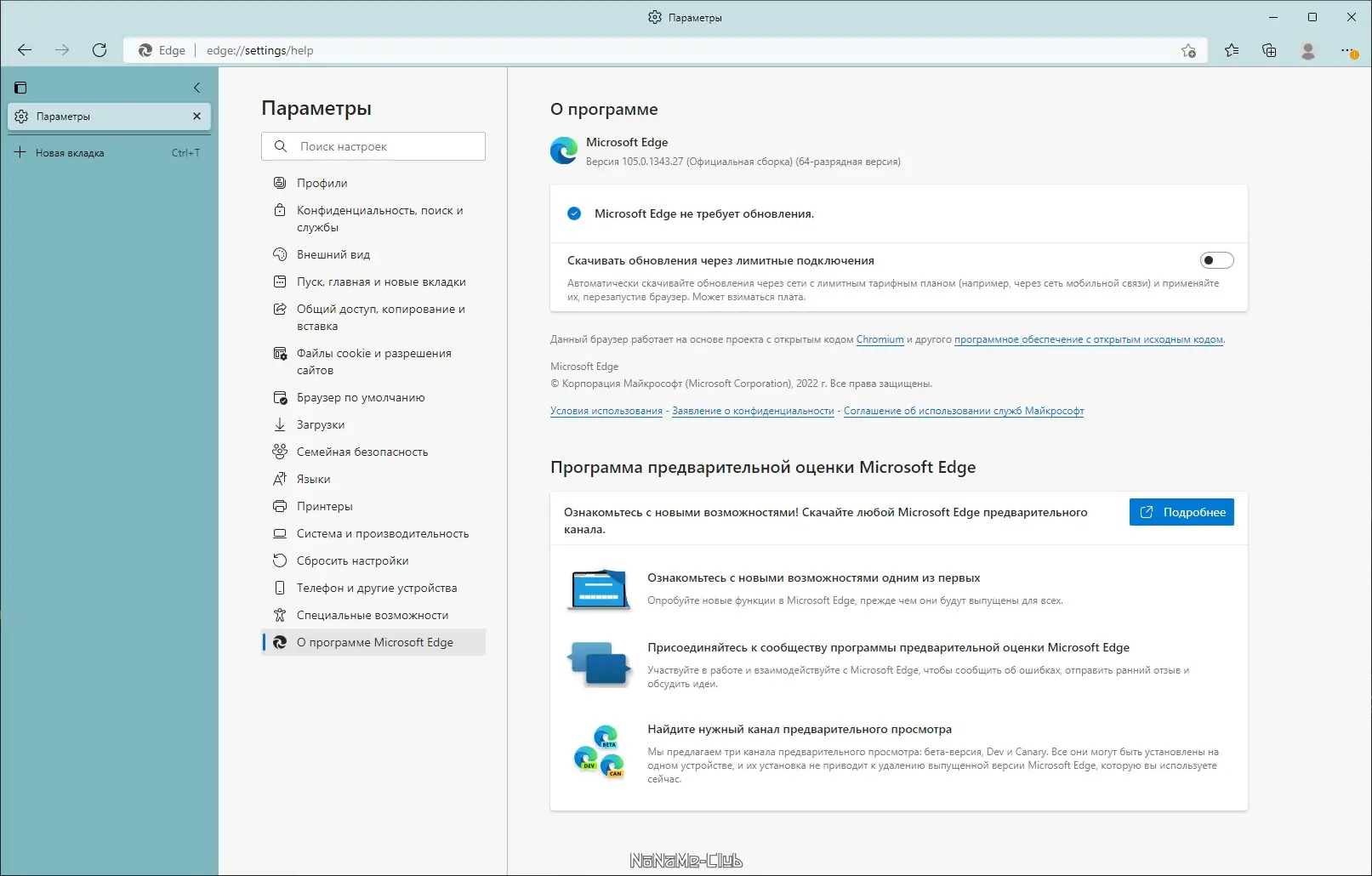The height and width of the screenshot is (876, 1372).
Task: Open Пуск, главная и новые вкладки
Action: (373, 282)
